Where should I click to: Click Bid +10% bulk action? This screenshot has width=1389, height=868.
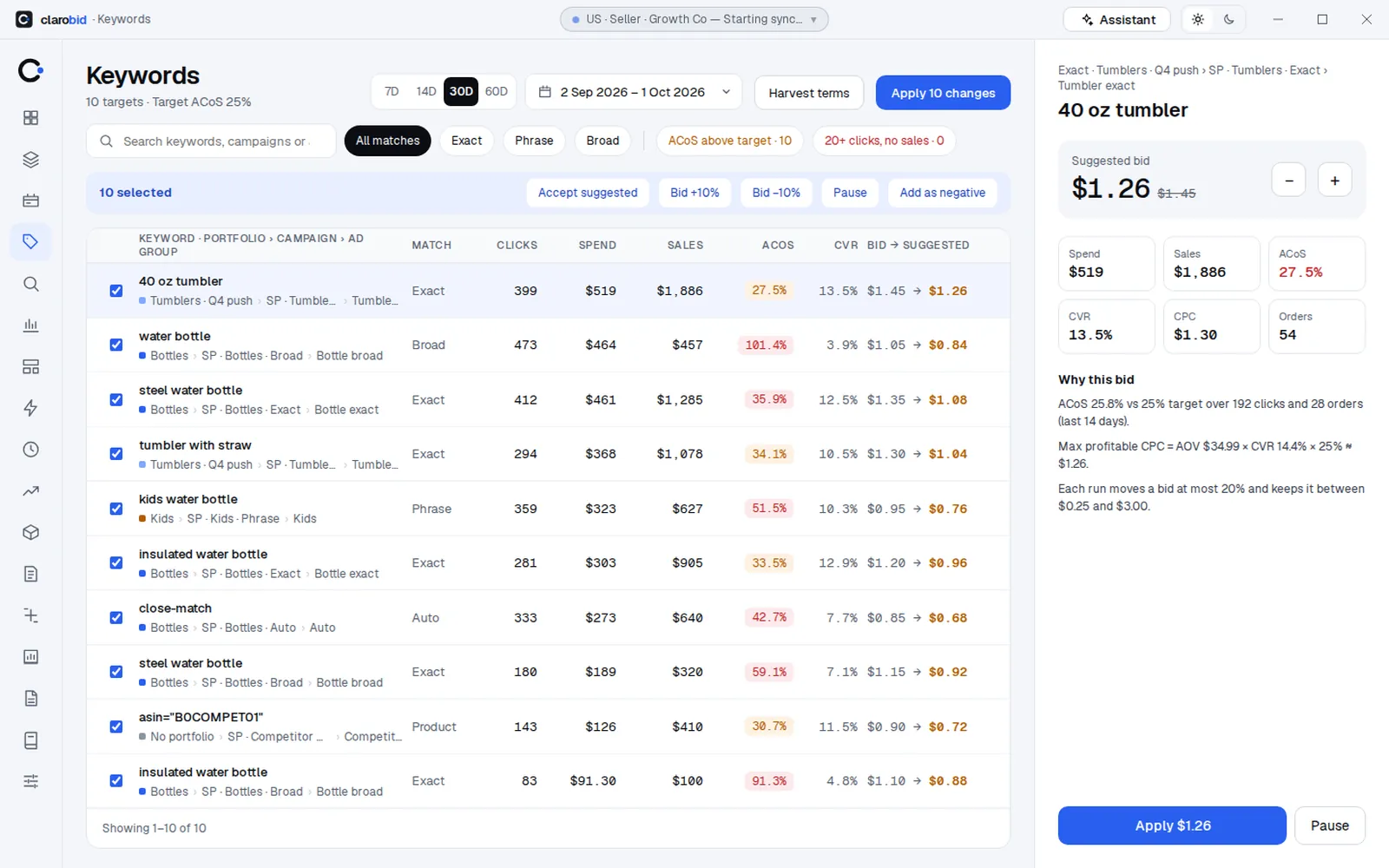(x=694, y=193)
